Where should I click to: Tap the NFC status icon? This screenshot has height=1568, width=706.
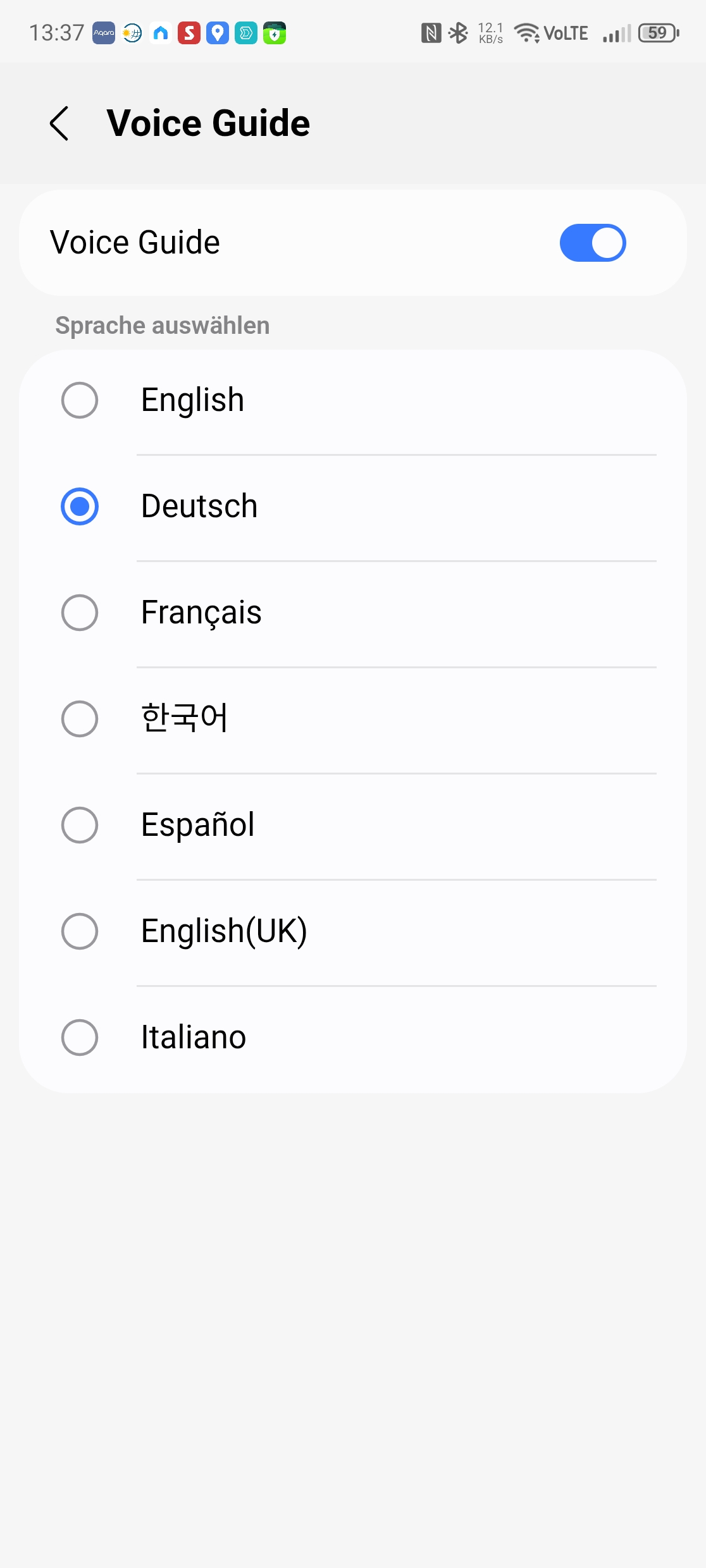click(x=431, y=33)
